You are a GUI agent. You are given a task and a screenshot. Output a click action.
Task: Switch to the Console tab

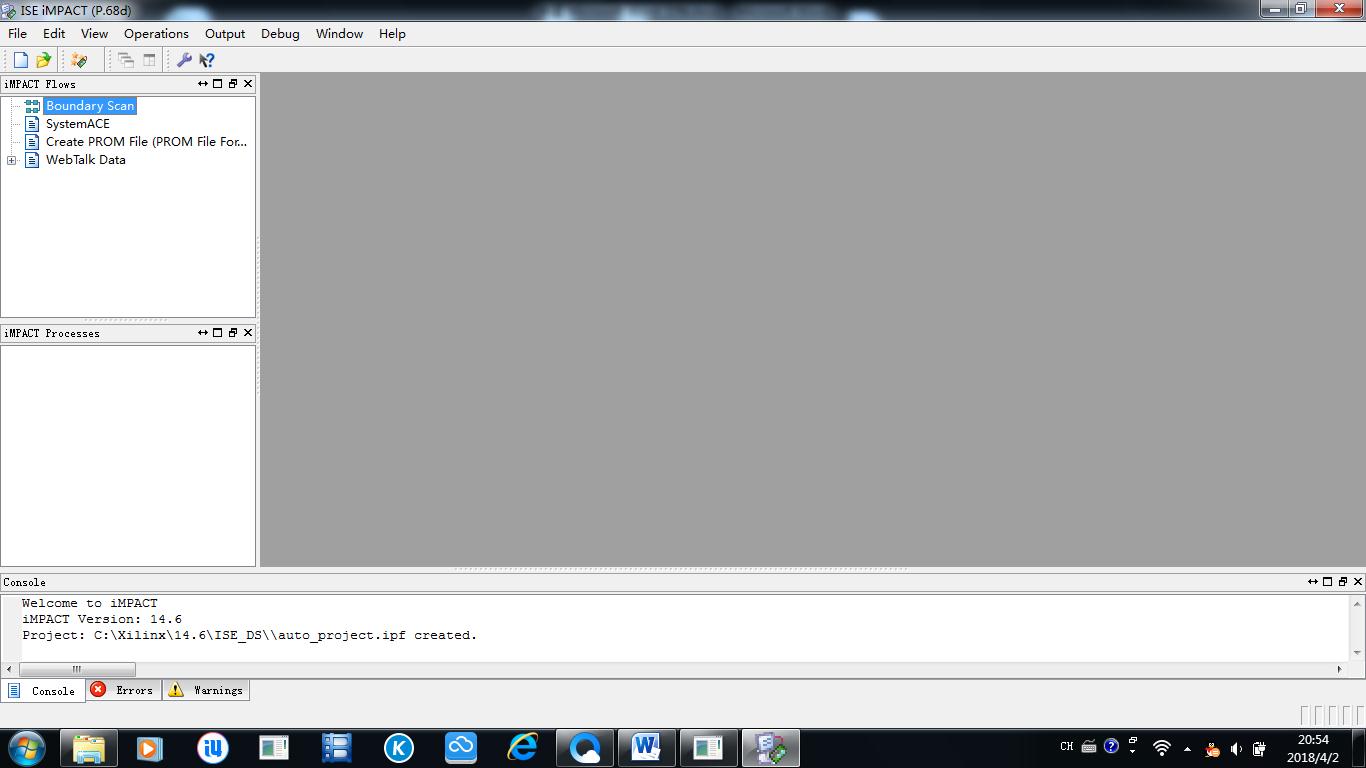point(43,691)
